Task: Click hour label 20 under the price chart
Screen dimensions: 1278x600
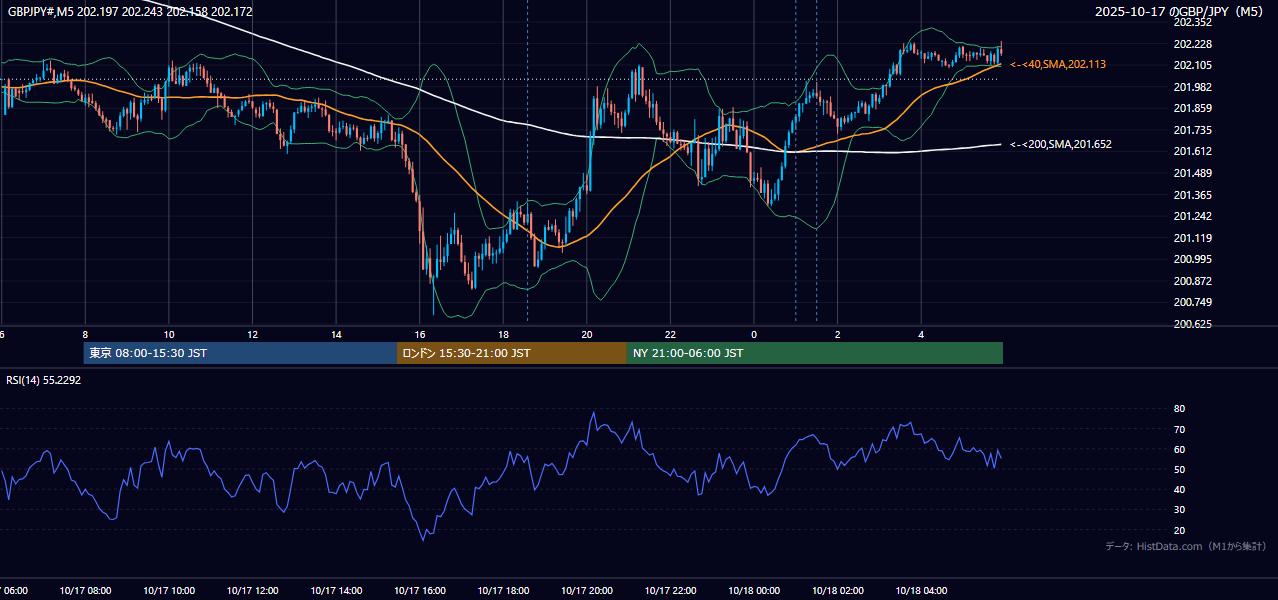Action: click(x=587, y=334)
